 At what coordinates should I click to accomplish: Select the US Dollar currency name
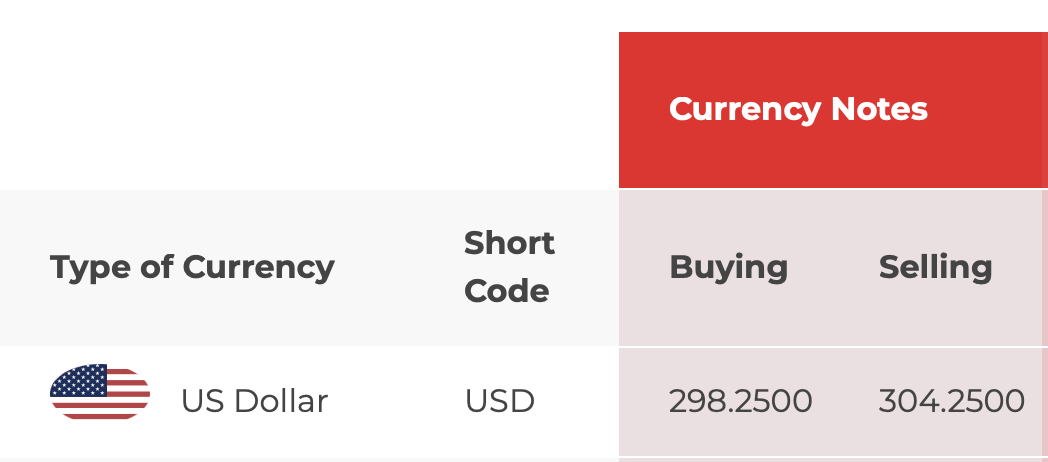tap(254, 401)
